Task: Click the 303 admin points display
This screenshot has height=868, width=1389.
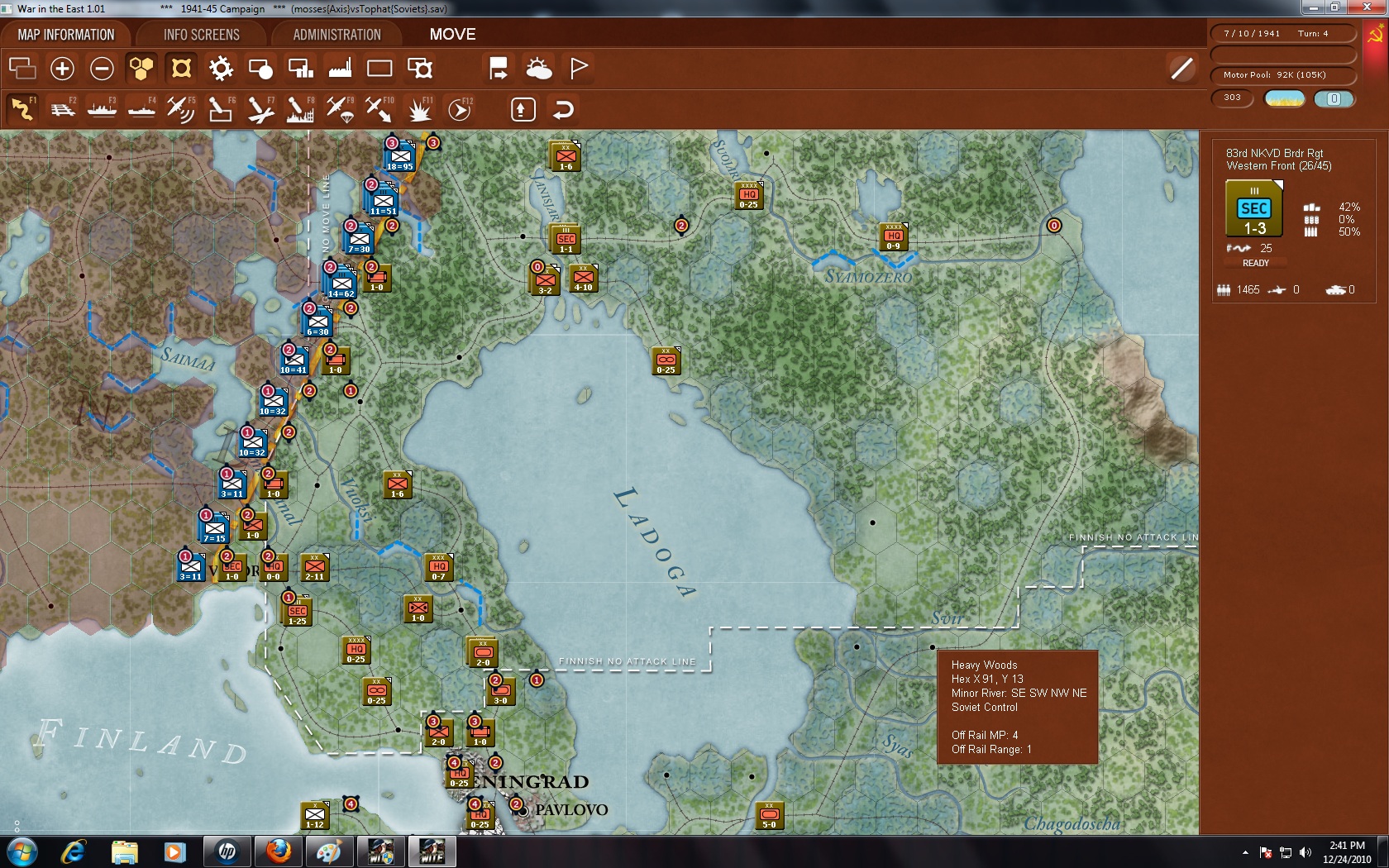Action: tap(1233, 98)
